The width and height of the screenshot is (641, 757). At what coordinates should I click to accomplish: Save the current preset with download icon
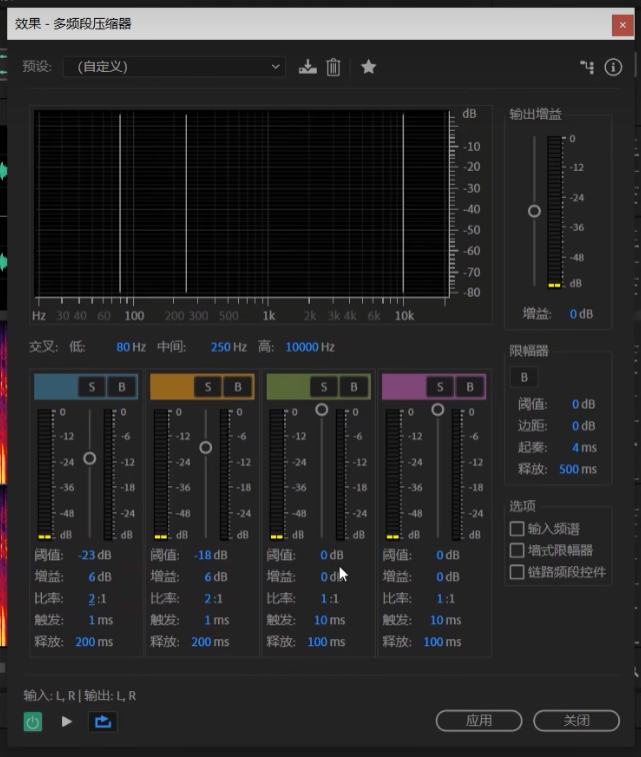pos(307,67)
